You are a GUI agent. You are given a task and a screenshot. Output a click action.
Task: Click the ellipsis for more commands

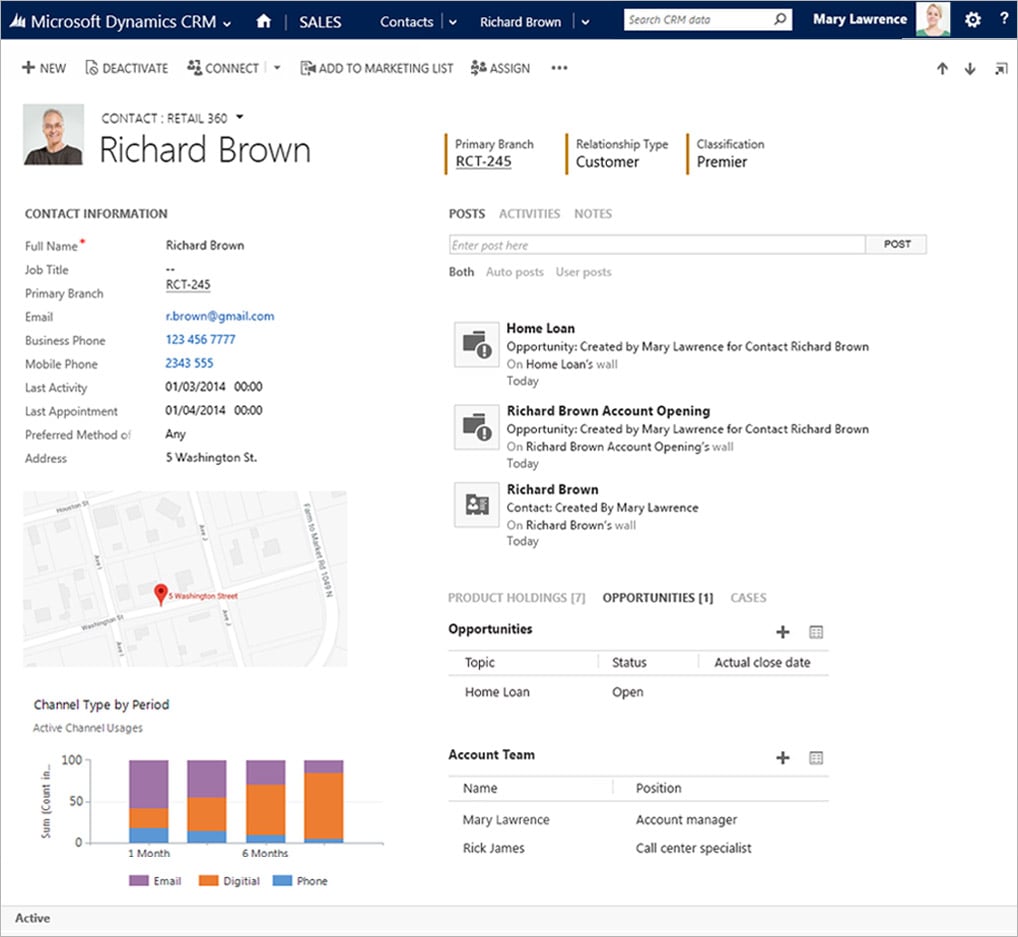[x=559, y=68]
